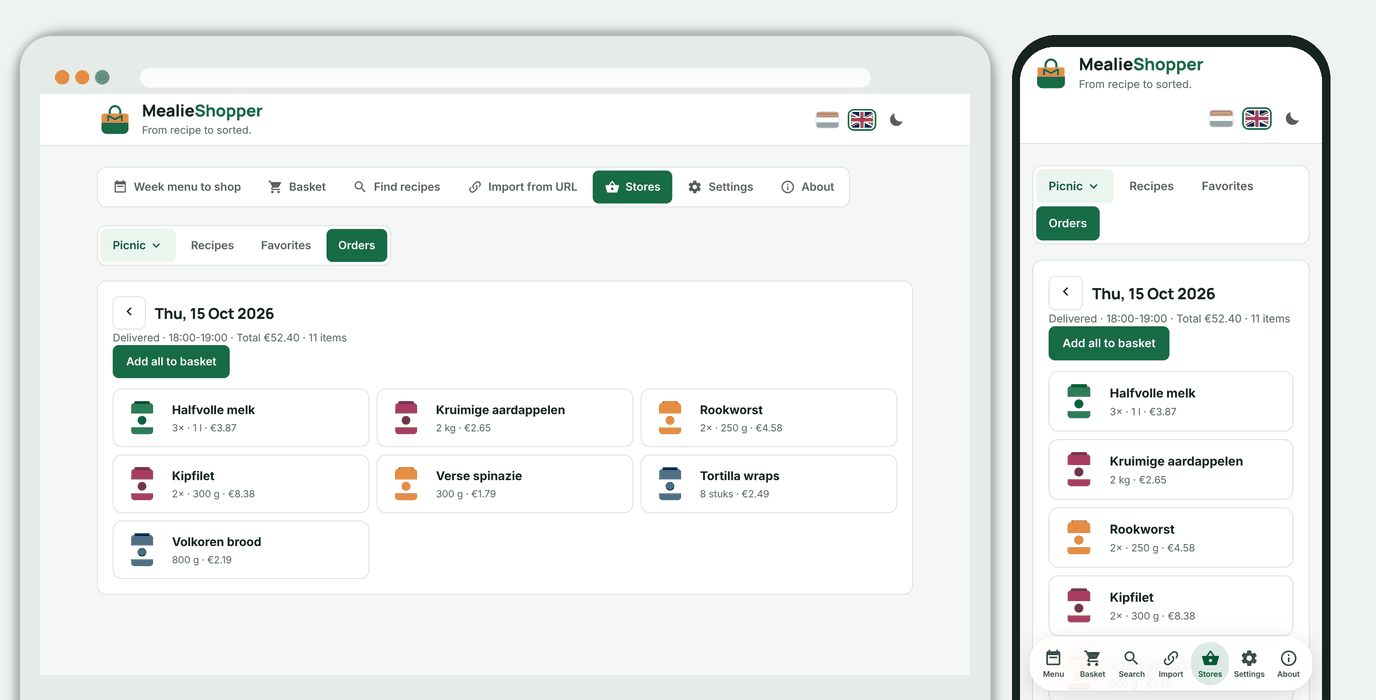Select UK flag language in desktop window

tap(862, 120)
